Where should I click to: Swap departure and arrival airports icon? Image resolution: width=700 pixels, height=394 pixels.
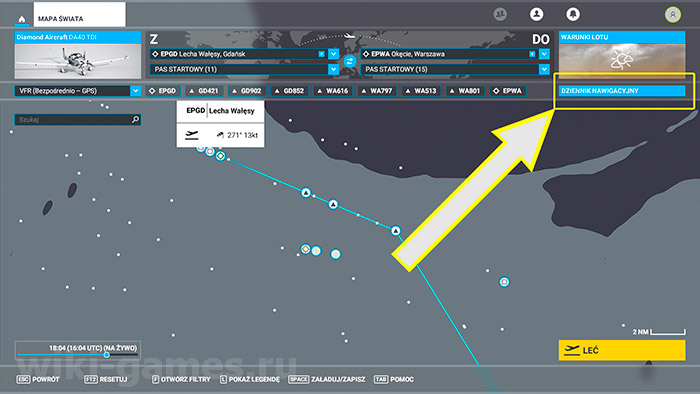point(350,61)
